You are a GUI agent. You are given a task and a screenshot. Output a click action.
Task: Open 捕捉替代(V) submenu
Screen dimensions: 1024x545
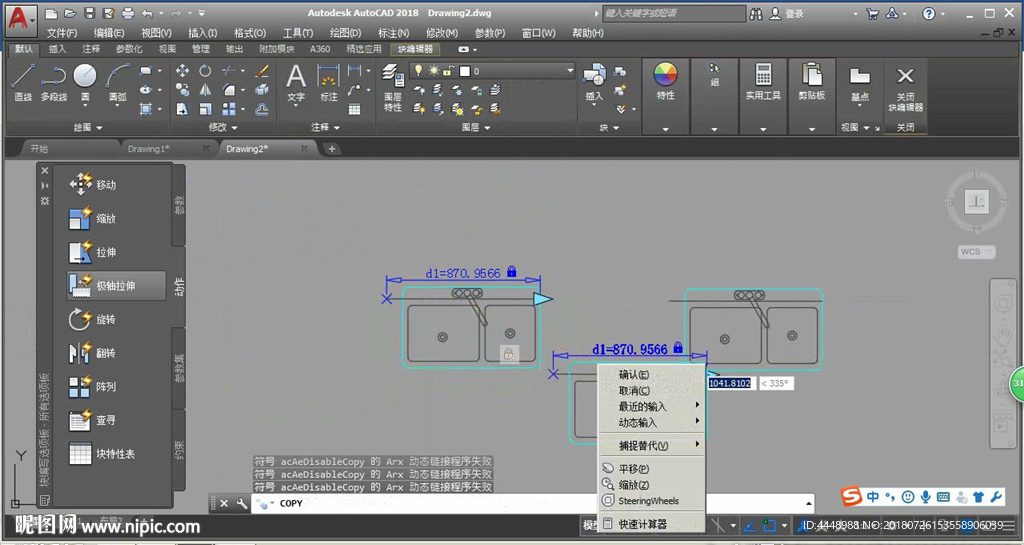(x=651, y=446)
